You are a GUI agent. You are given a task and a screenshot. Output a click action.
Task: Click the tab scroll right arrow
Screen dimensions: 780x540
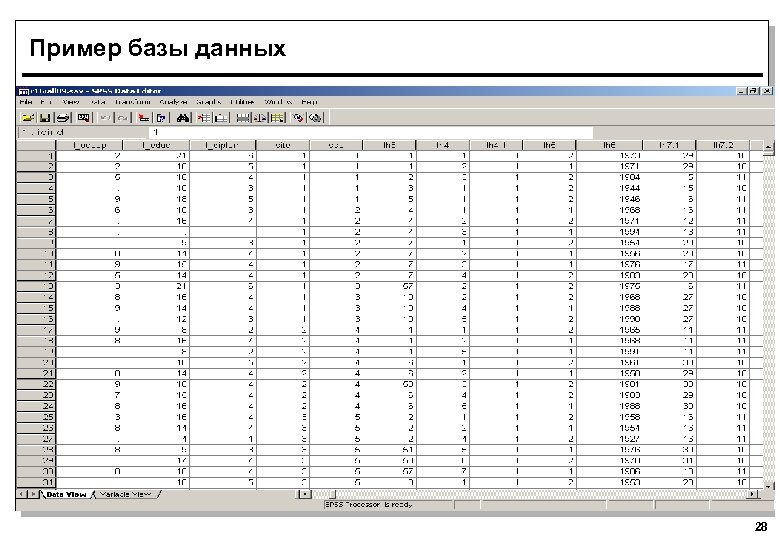[32, 494]
